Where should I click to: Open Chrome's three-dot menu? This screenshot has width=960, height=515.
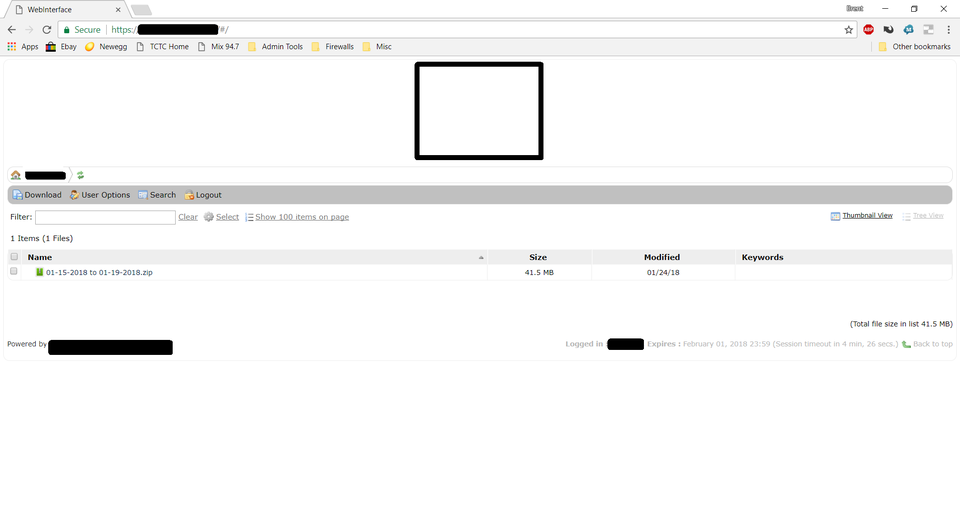point(948,29)
